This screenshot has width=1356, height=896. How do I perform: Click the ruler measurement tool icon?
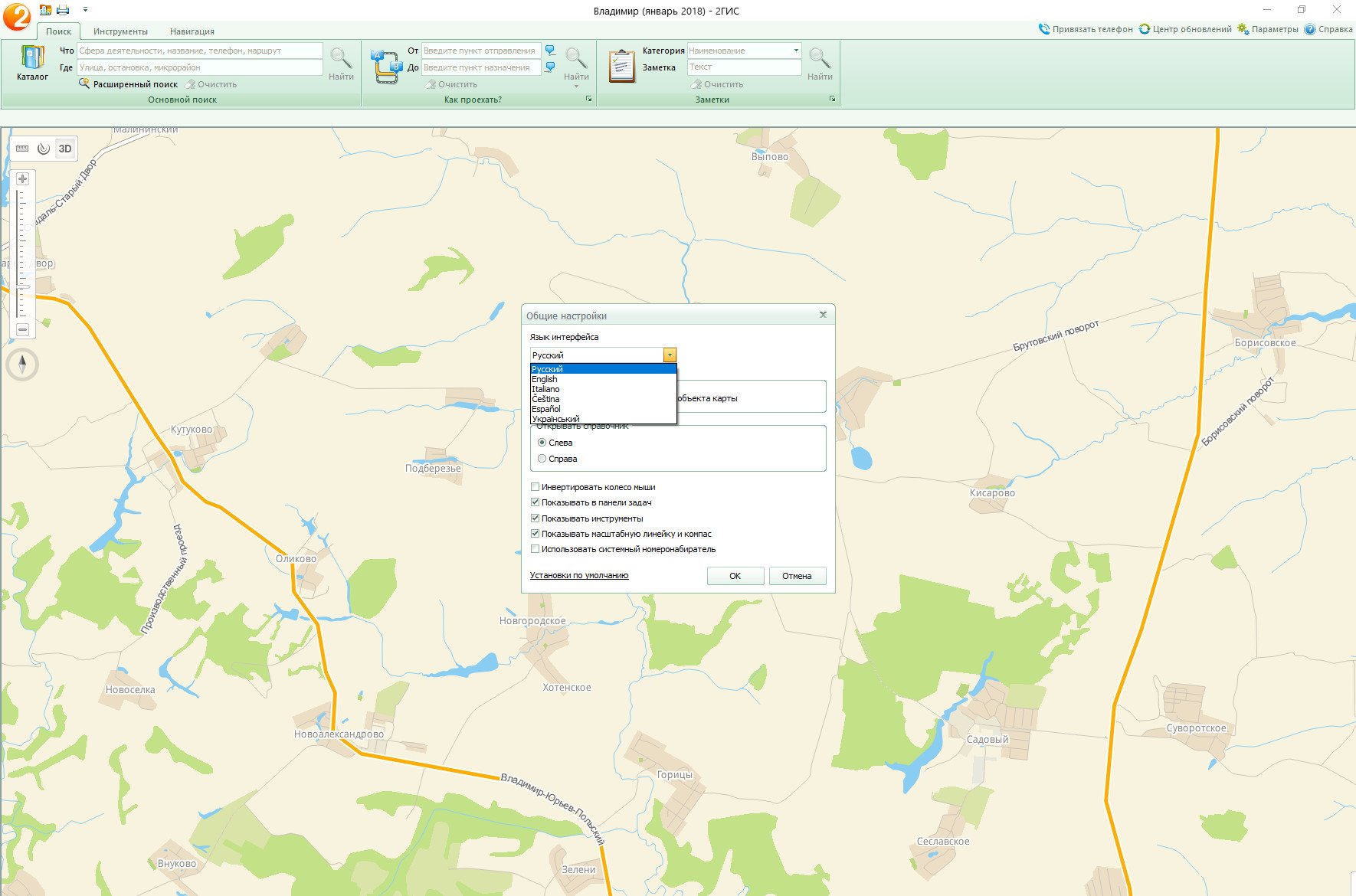pyautogui.click(x=22, y=149)
